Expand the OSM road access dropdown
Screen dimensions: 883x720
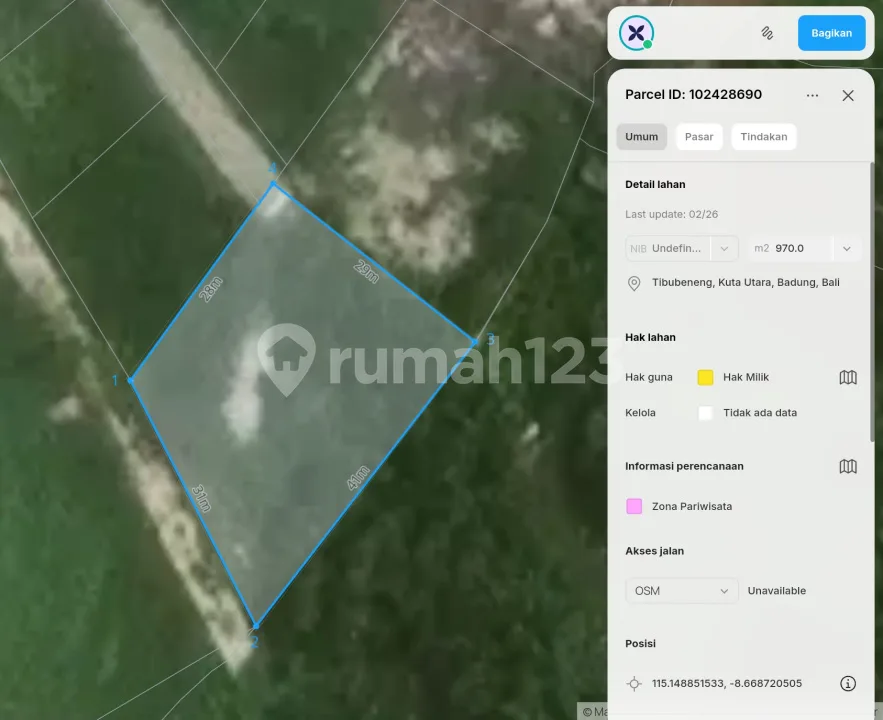(x=681, y=591)
